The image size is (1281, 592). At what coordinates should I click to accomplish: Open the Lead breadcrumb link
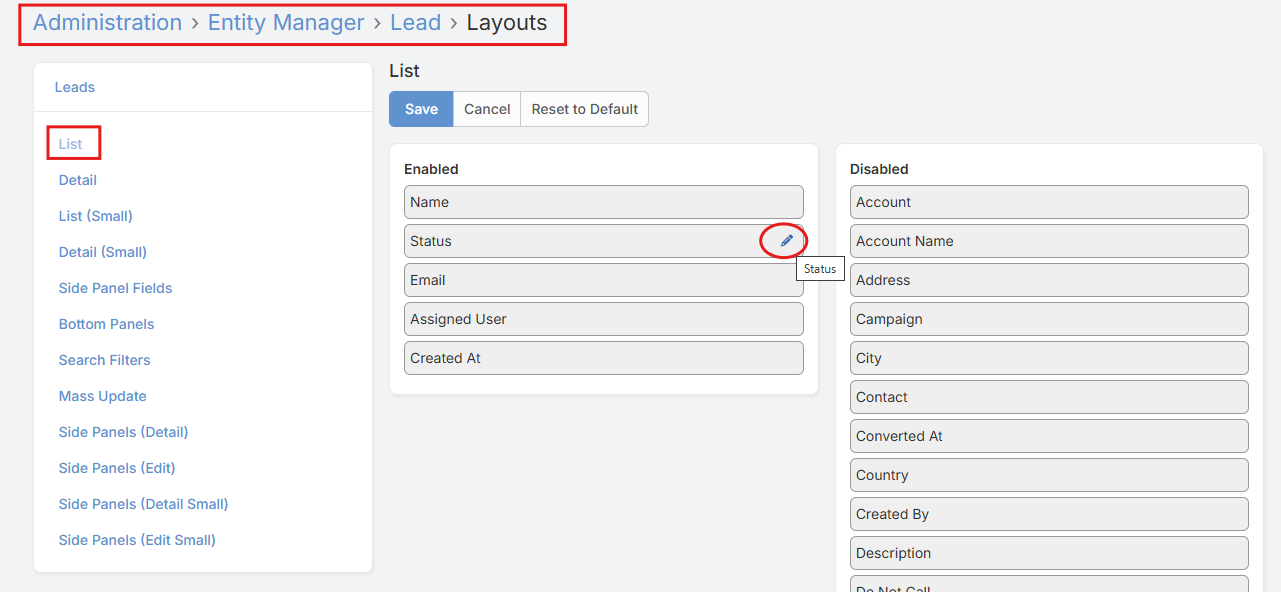[415, 22]
